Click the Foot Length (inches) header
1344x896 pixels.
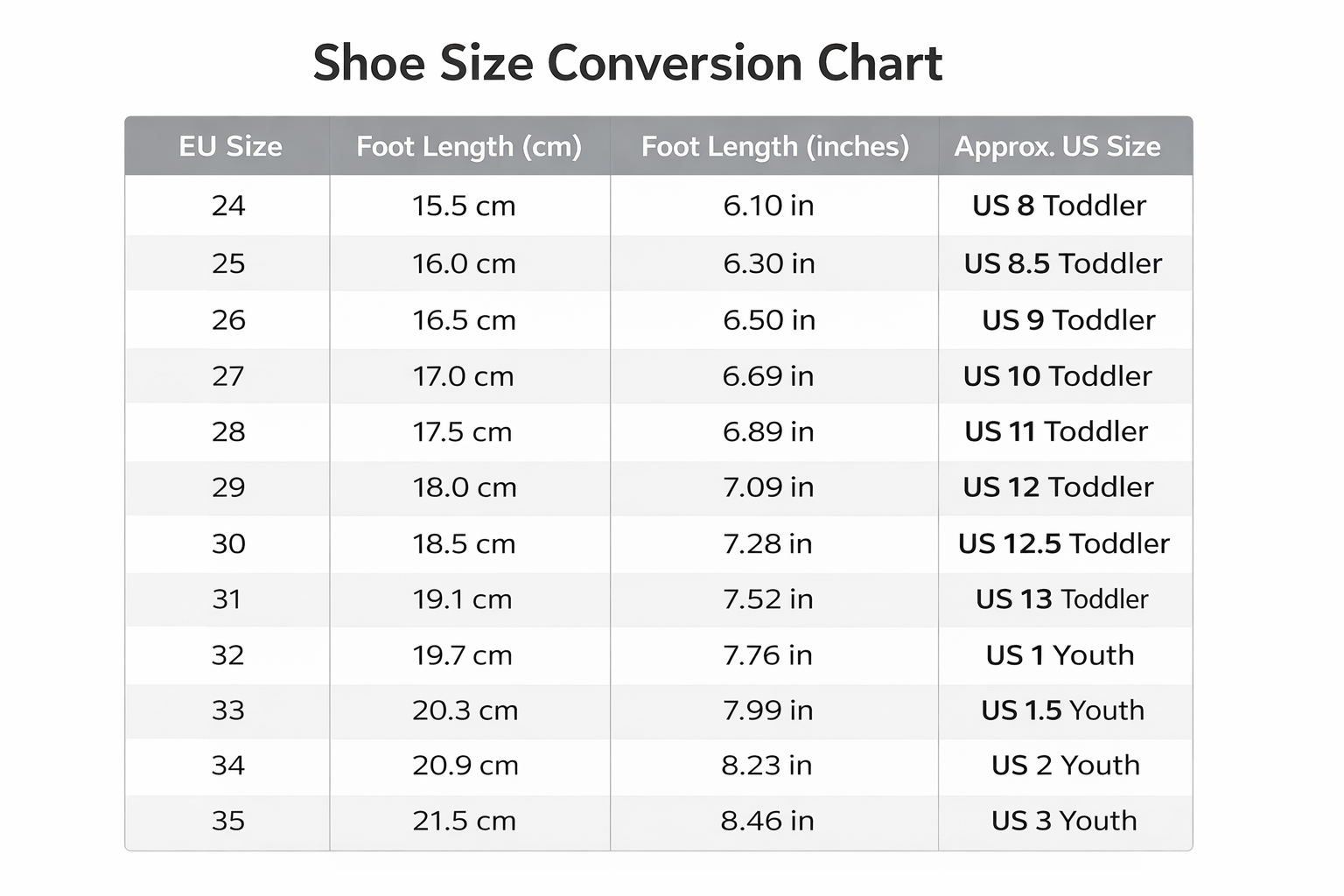click(774, 146)
